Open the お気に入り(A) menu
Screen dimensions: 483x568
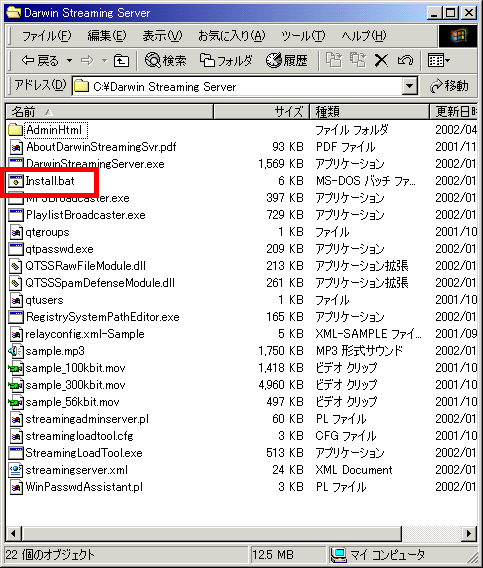tap(231, 36)
